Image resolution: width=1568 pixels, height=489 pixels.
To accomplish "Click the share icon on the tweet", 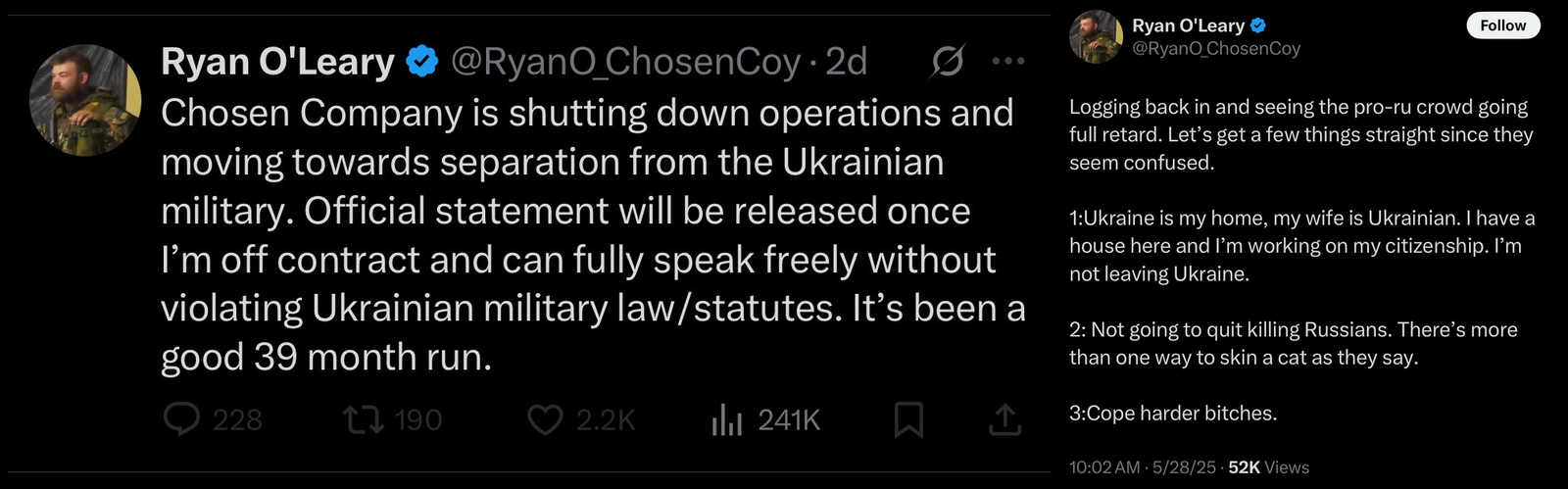I will (x=1004, y=420).
